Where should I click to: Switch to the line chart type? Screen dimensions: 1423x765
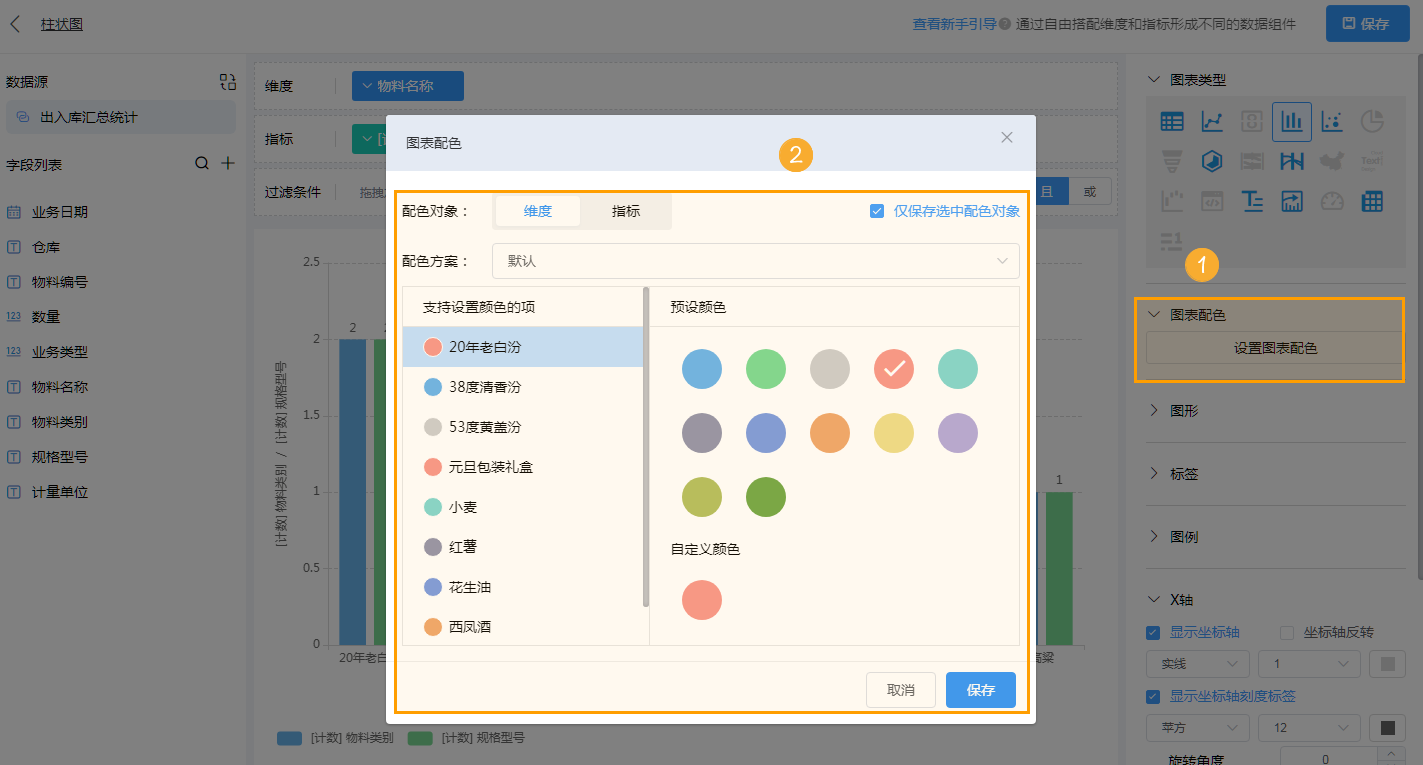[1211, 120]
